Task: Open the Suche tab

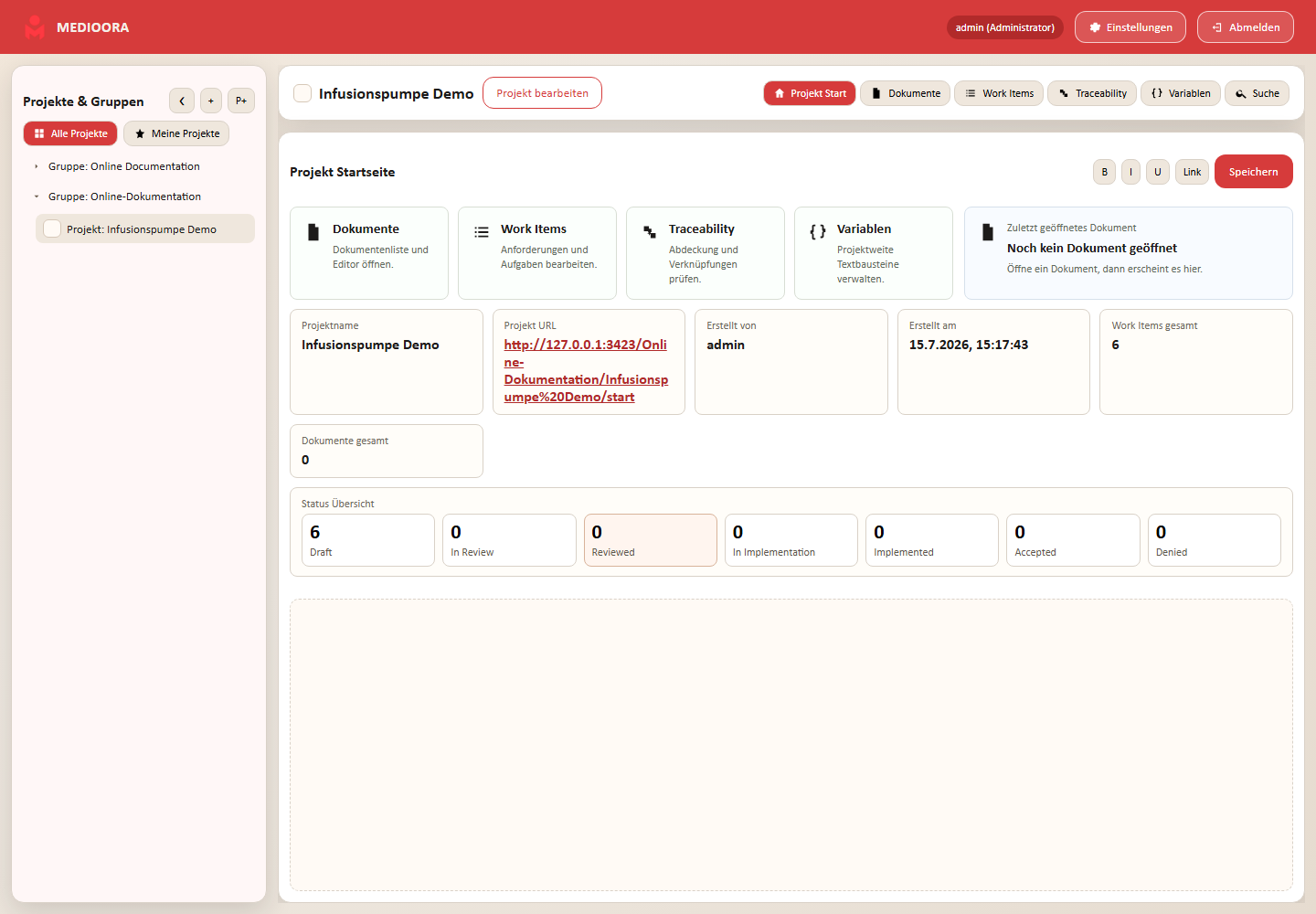Action: click(x=1257, y=93)
